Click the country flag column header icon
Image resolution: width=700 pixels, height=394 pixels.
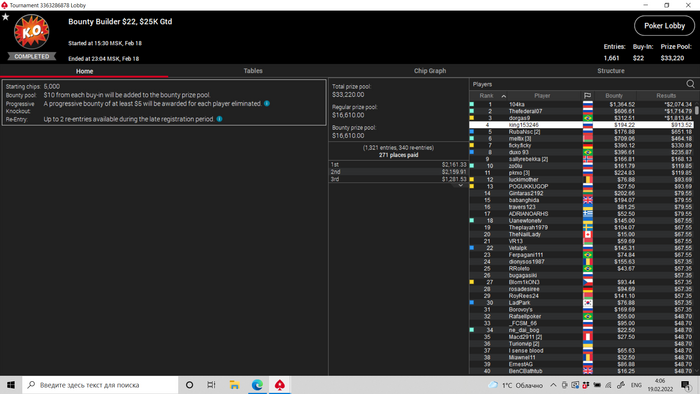click(588, 96)
